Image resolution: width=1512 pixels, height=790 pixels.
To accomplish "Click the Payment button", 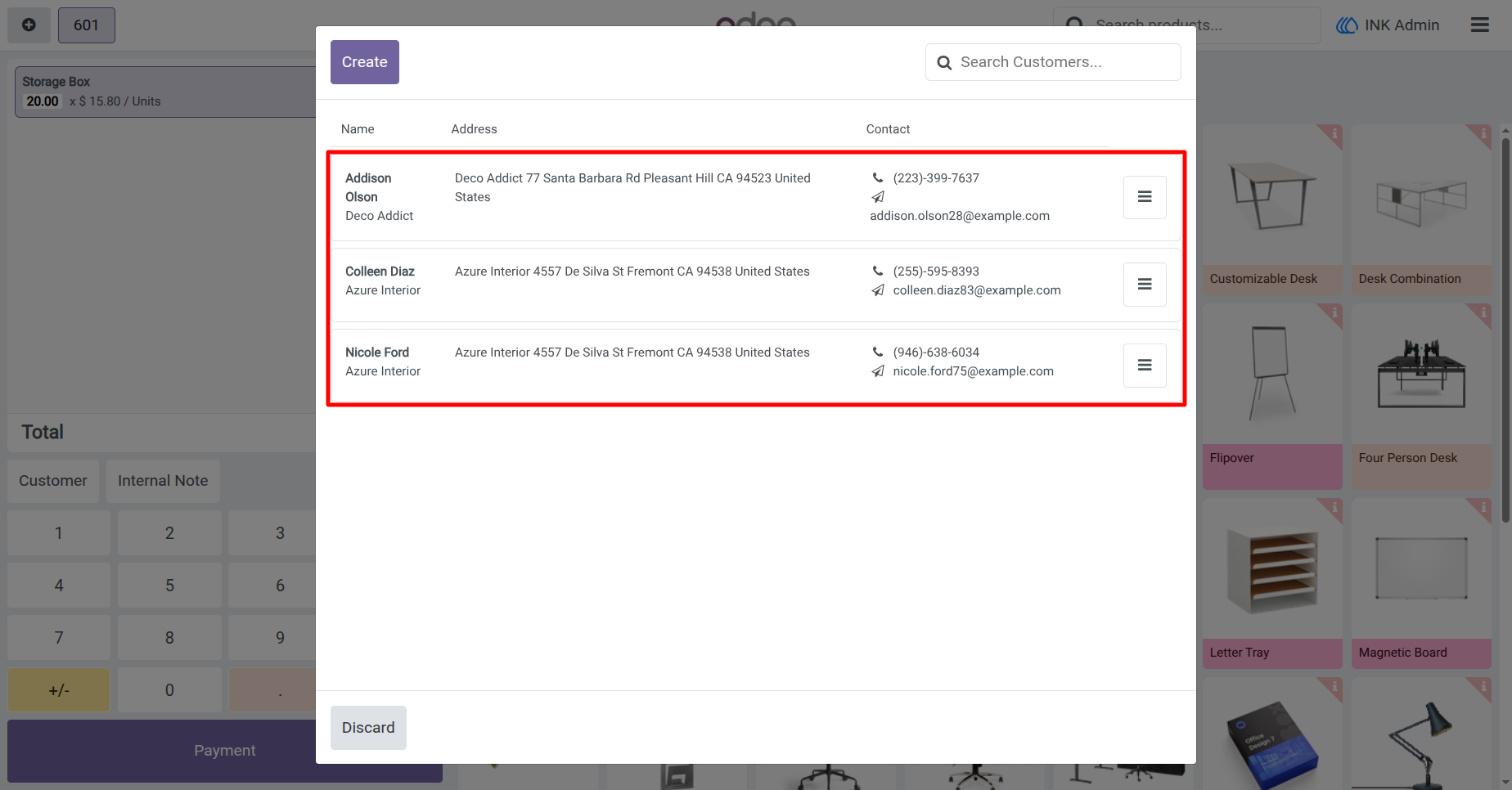I will [225, 751].
